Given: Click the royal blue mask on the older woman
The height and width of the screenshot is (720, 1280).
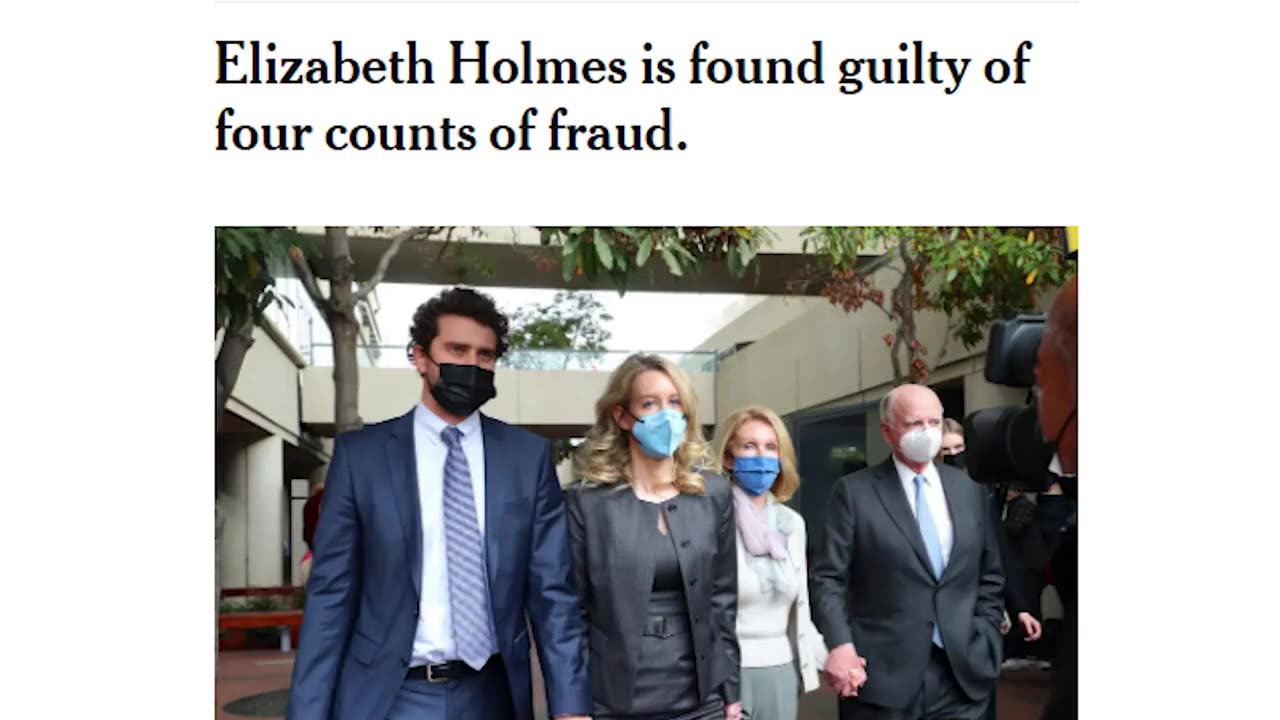Looking at the screenshot, I should (756, 474).
